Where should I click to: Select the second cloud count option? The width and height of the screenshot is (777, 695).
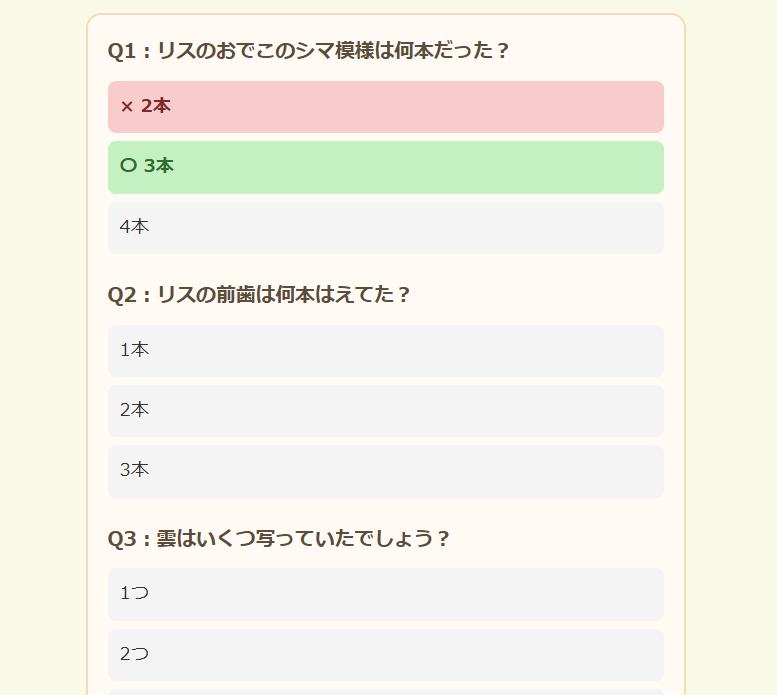386,655
